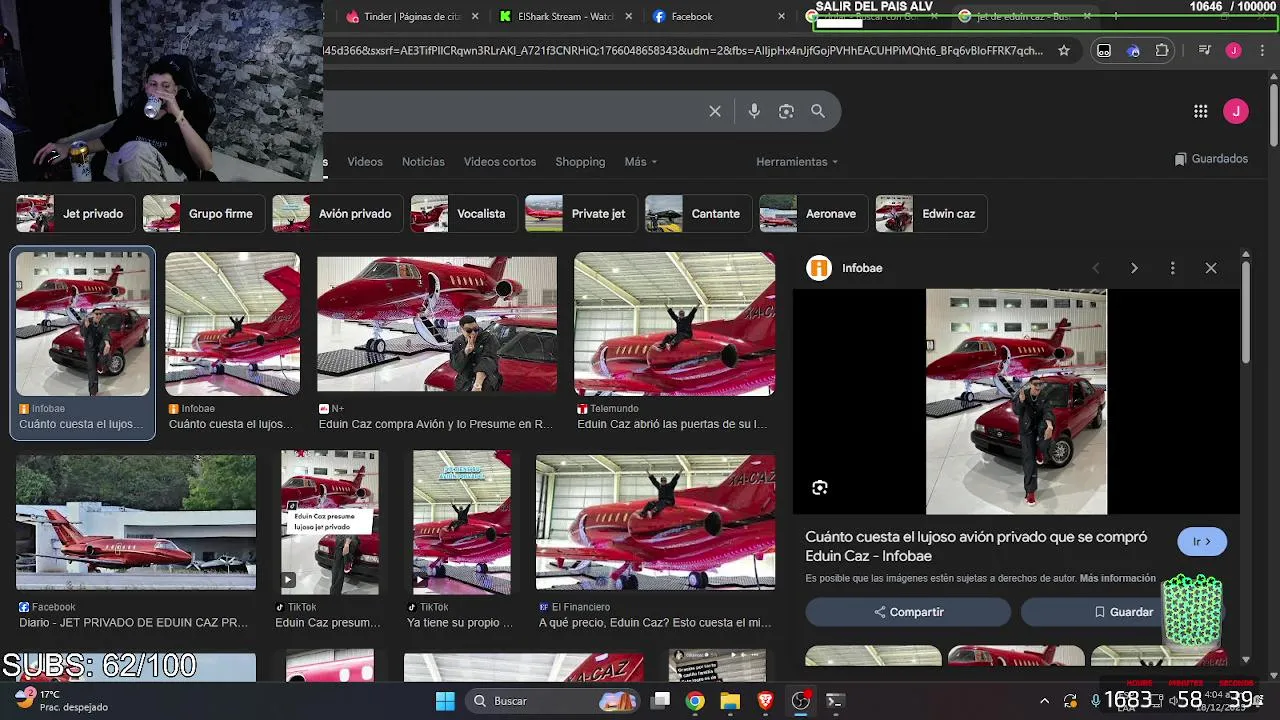Close the Infobae image preview panel
Viewport: 1280px width, 720px height.
click(x=1211, y=268)
